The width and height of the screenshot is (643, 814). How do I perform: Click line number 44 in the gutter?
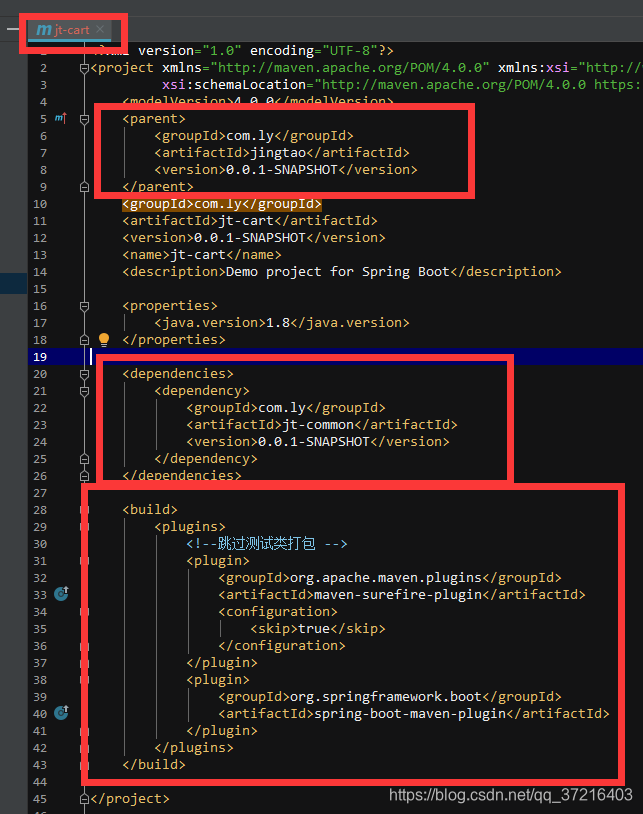pos(40,782)
